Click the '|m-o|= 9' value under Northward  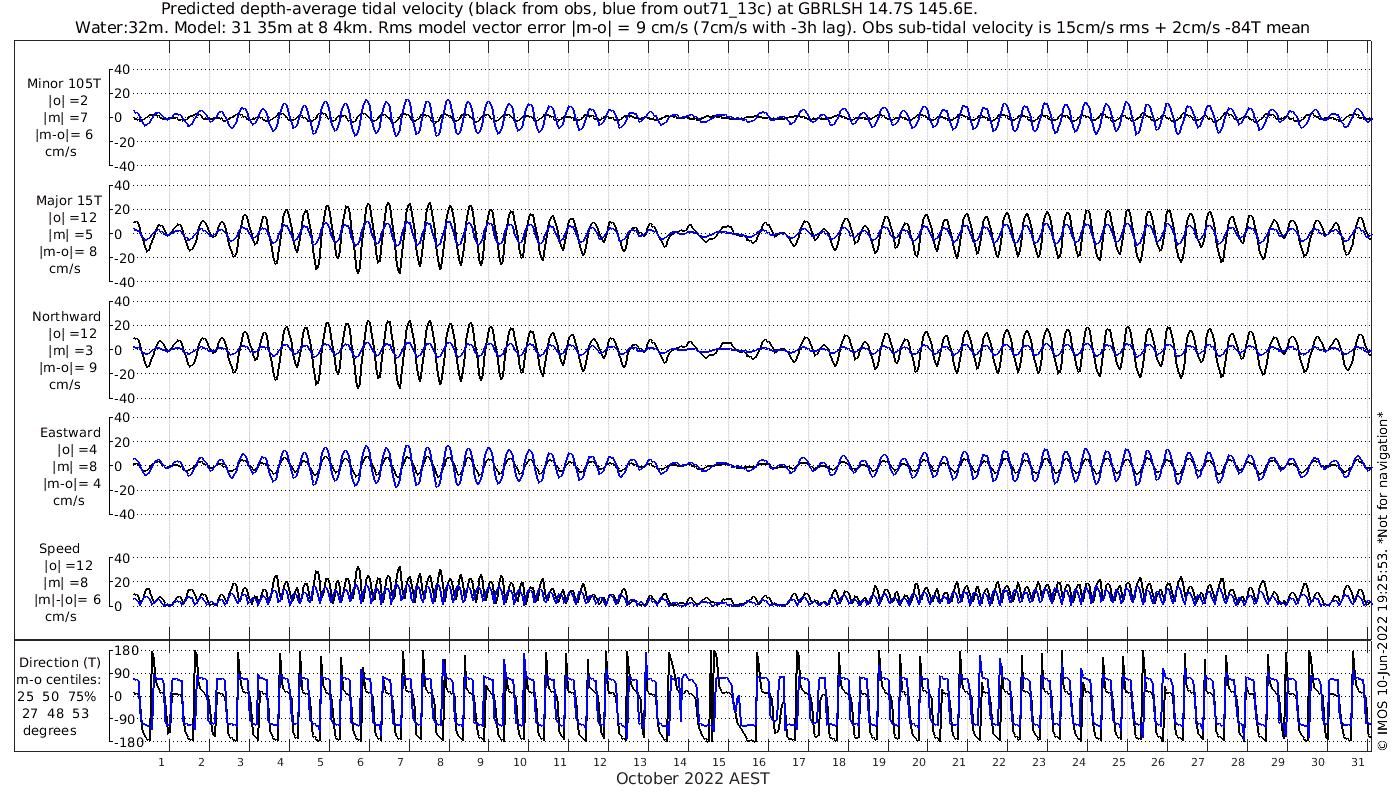[x=67, y=367]
